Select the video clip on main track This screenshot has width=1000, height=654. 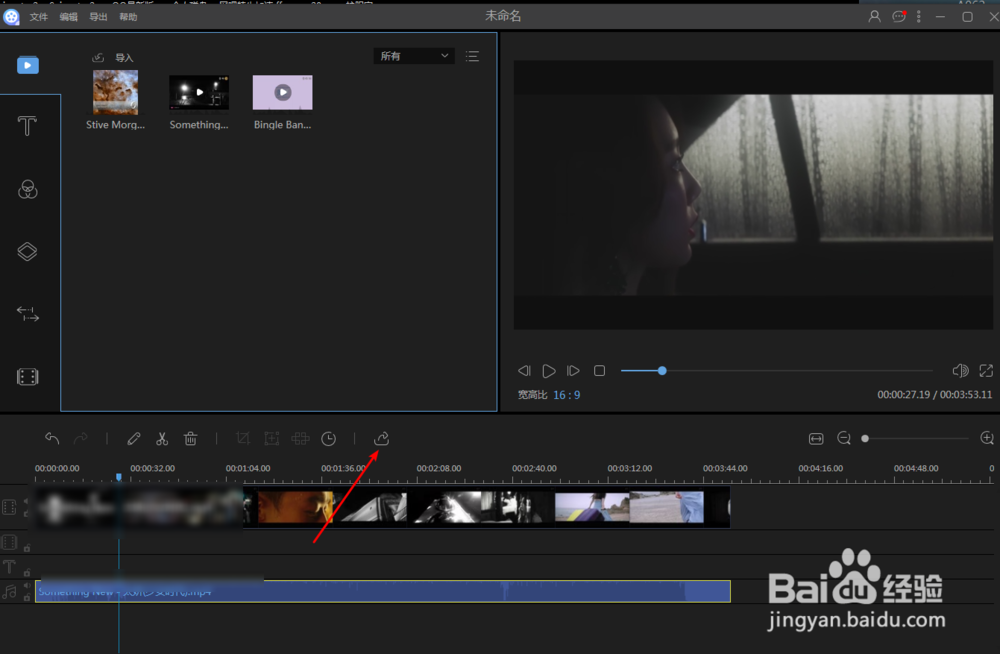(383, 507)
